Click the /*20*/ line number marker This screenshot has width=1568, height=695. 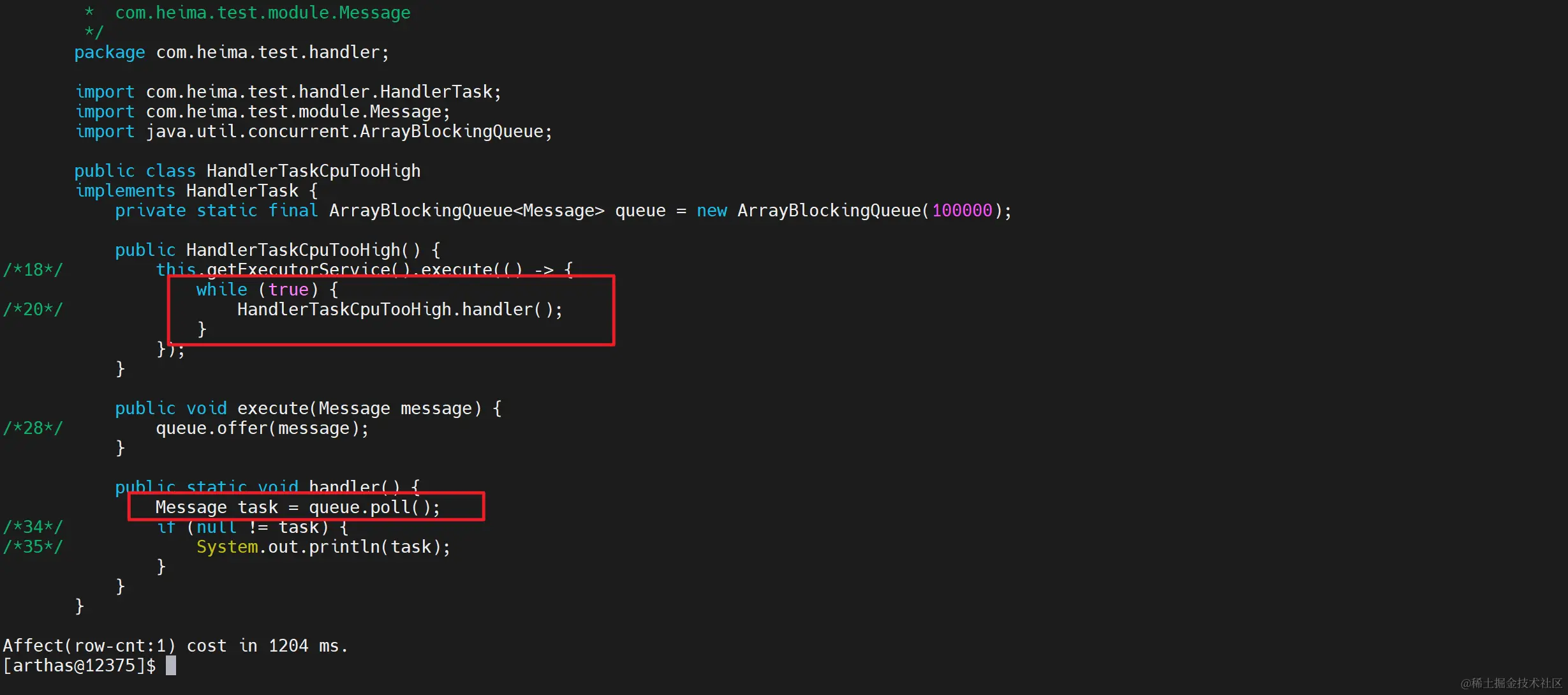(33, 310)
